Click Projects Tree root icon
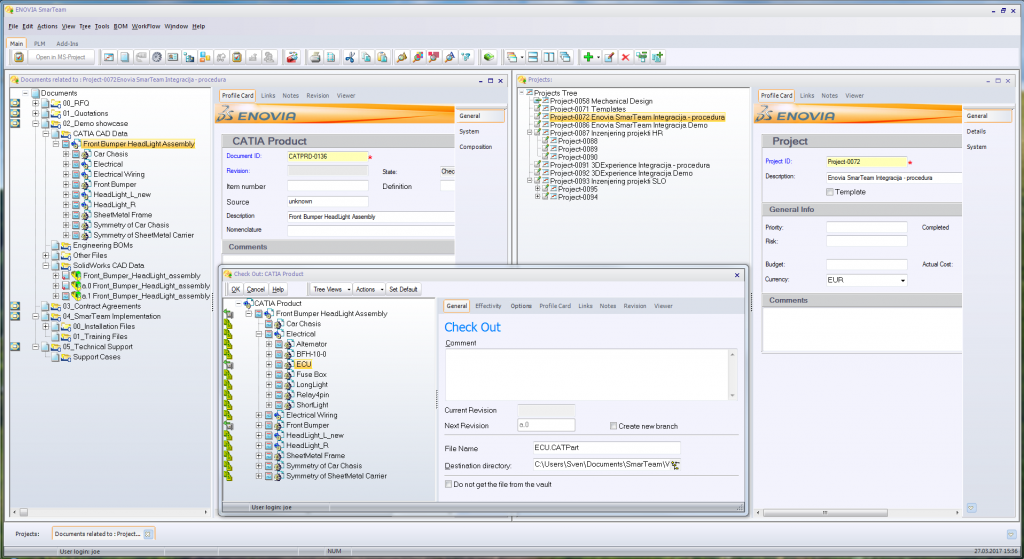The width and height of the screenshot is (1024, 559). [529, 93]
